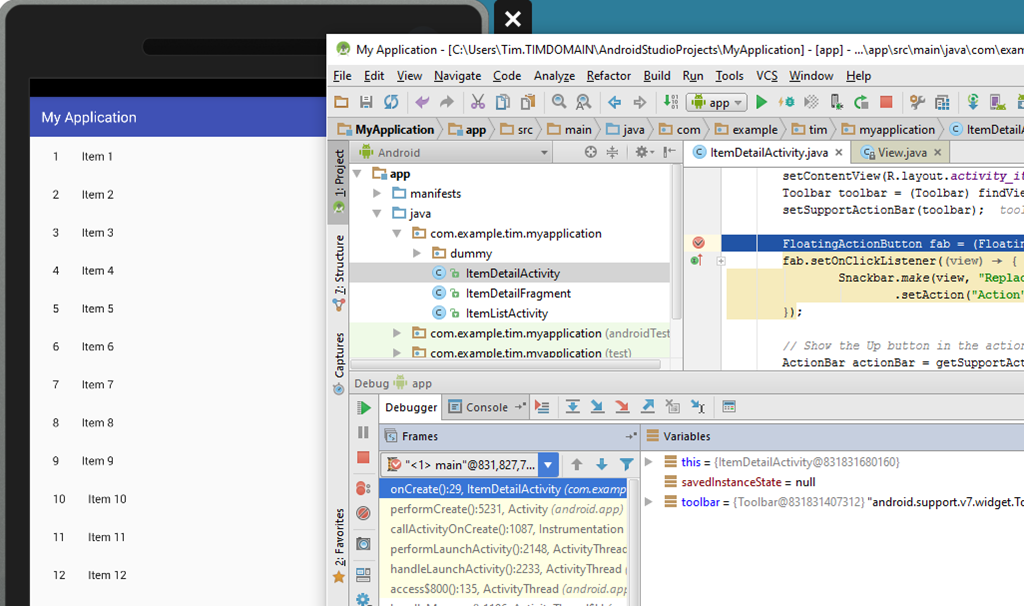The width and height of the screenshot is (1024, 606).
Task: Toggle the Captures side panel
Action: pyautogui.click(x=339, y=362)
